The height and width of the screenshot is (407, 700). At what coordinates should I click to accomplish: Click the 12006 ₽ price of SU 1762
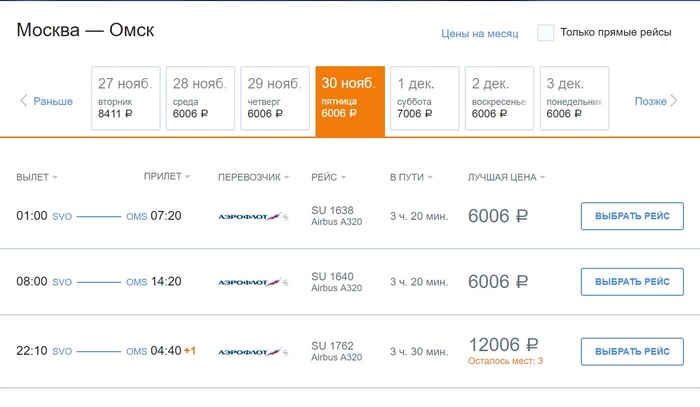pyautogui.click(x=504, y=345)
